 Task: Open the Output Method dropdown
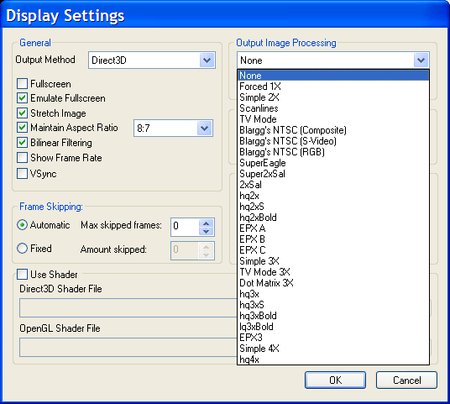tap(207, 60)
